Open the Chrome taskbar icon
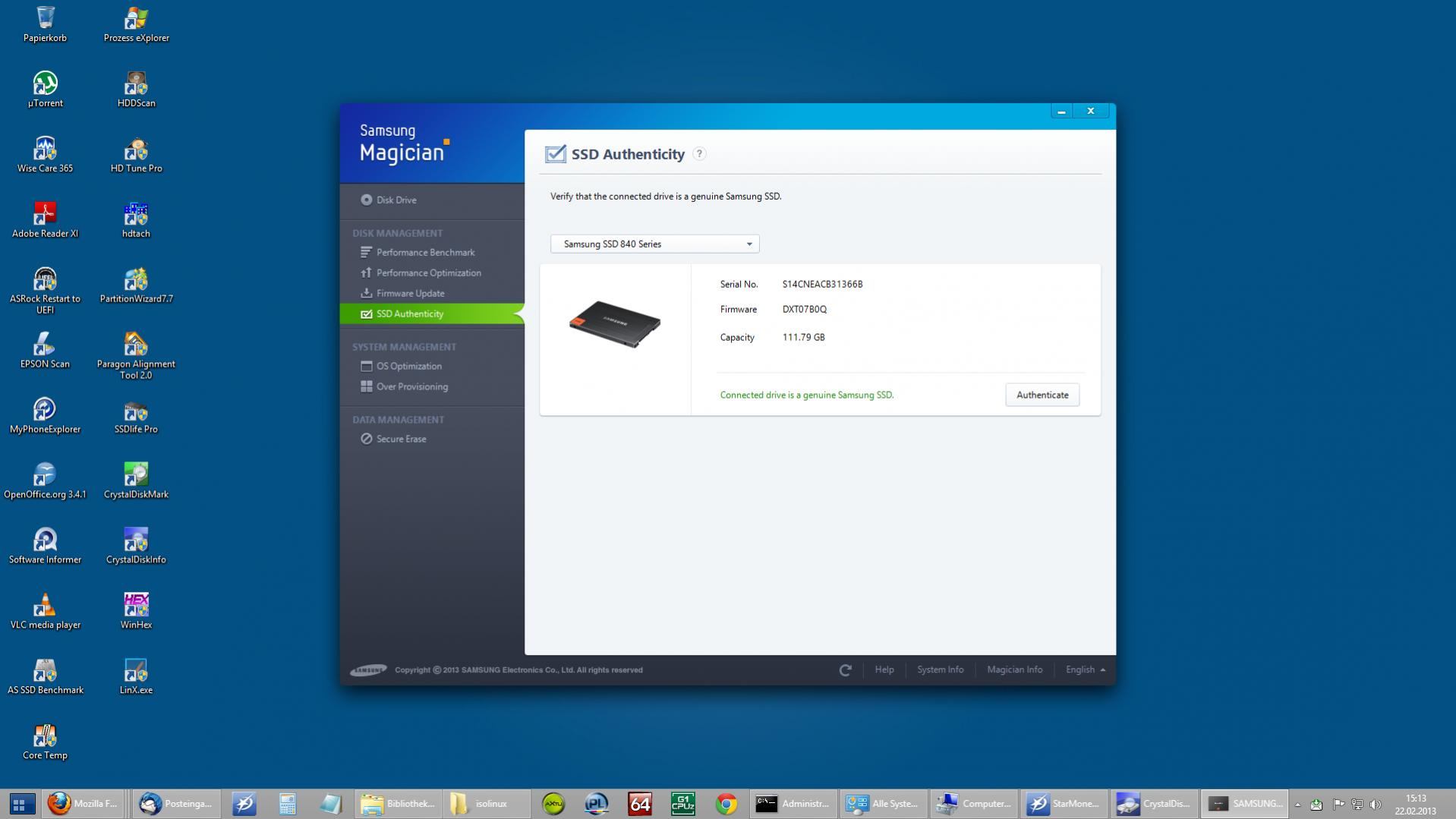This screenshot has height=819, width=1456. (726, 804)
